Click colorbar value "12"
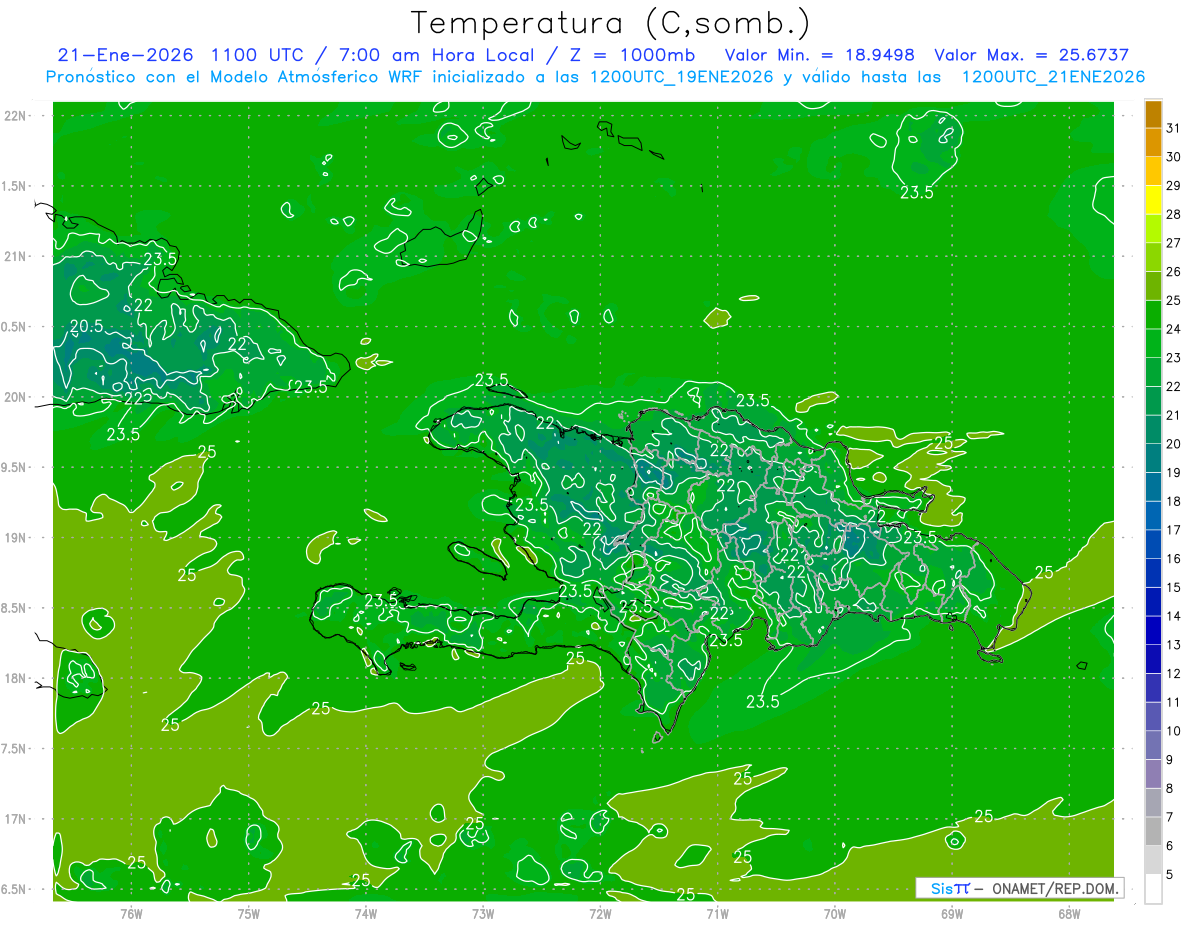Image resolution: width=1200 pixels, height=927 pixels. 1173,673
